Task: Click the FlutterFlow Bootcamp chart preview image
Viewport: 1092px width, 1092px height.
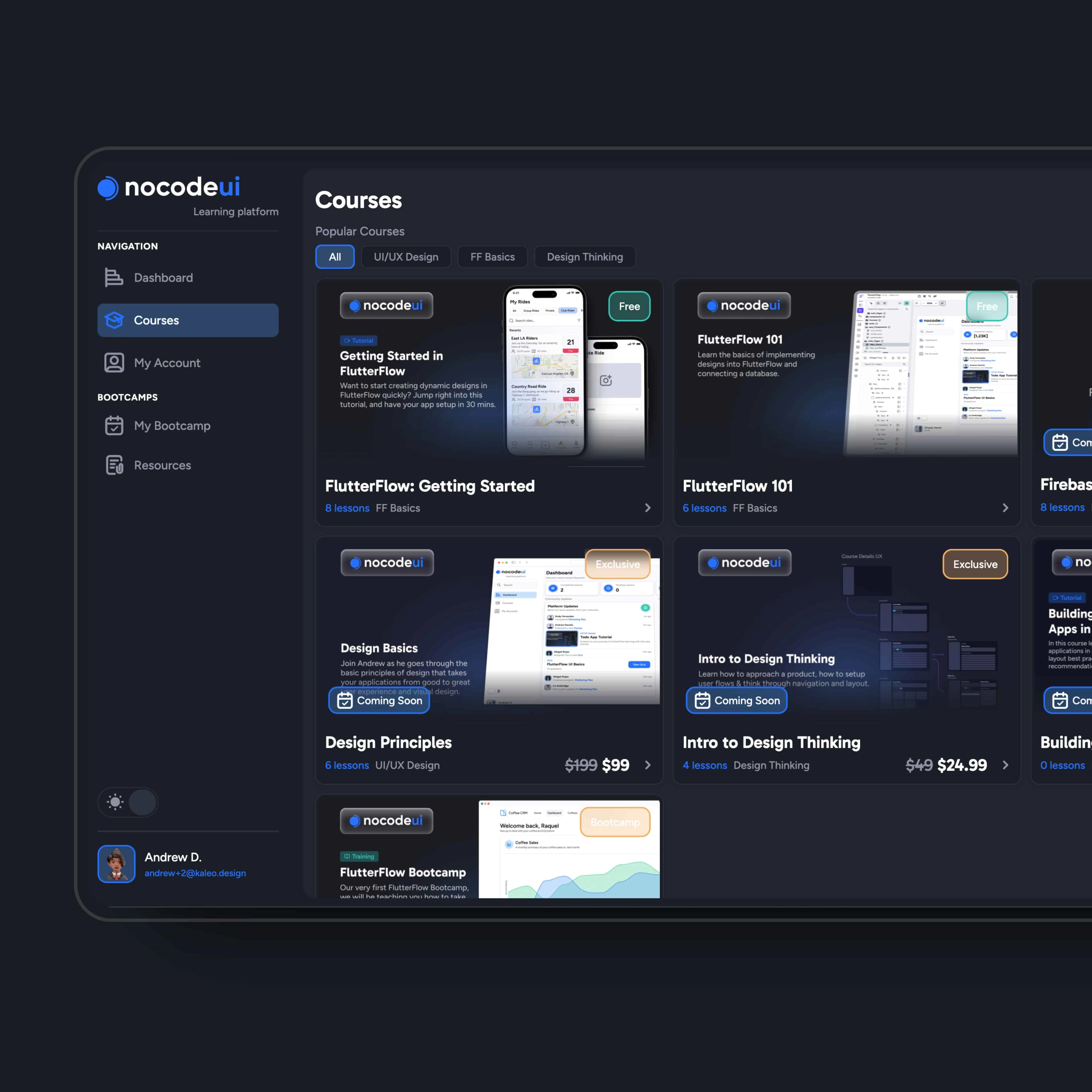Action: (x=569, y=849)
